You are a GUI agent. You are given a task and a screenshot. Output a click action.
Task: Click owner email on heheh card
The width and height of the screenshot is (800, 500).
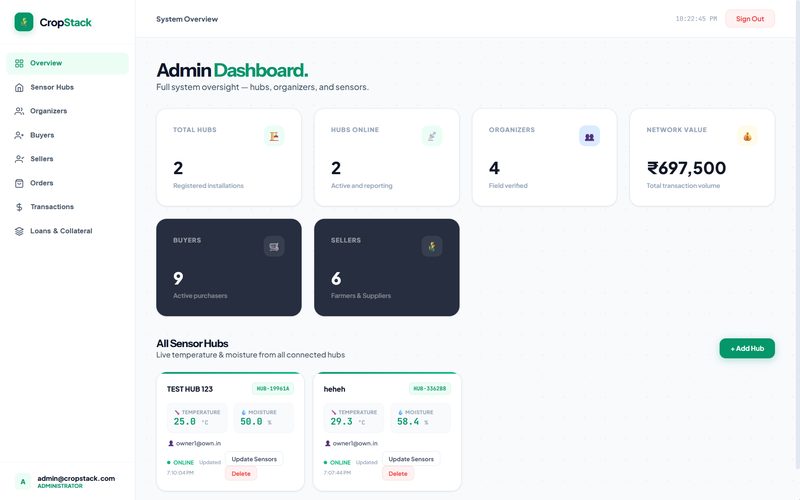click(x=355, y=443)
